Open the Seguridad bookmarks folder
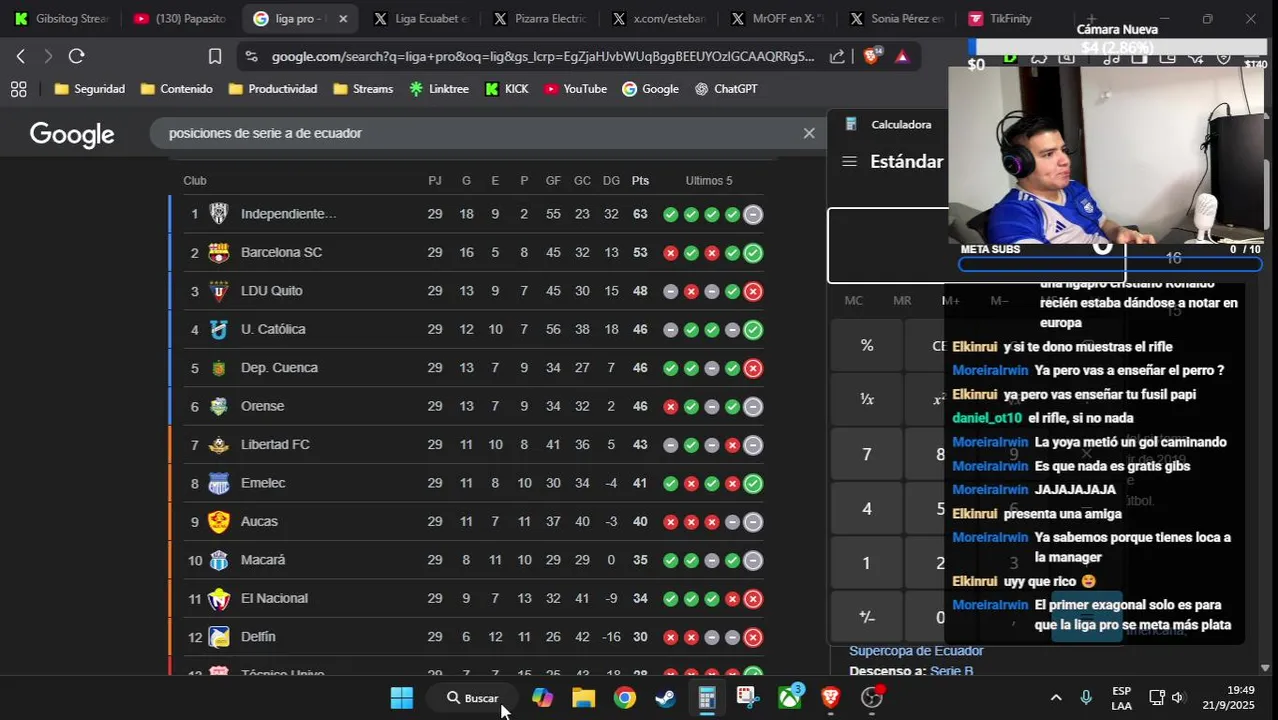Screen dimensions: 1278x720 [x=90, y=89]
